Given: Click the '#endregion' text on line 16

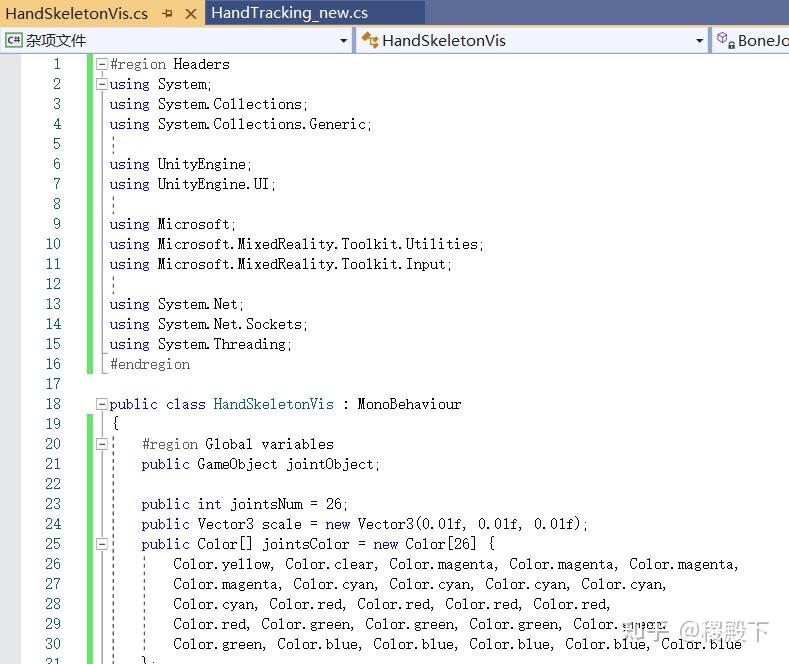Looking at the screenshot, I should point(150,364).
